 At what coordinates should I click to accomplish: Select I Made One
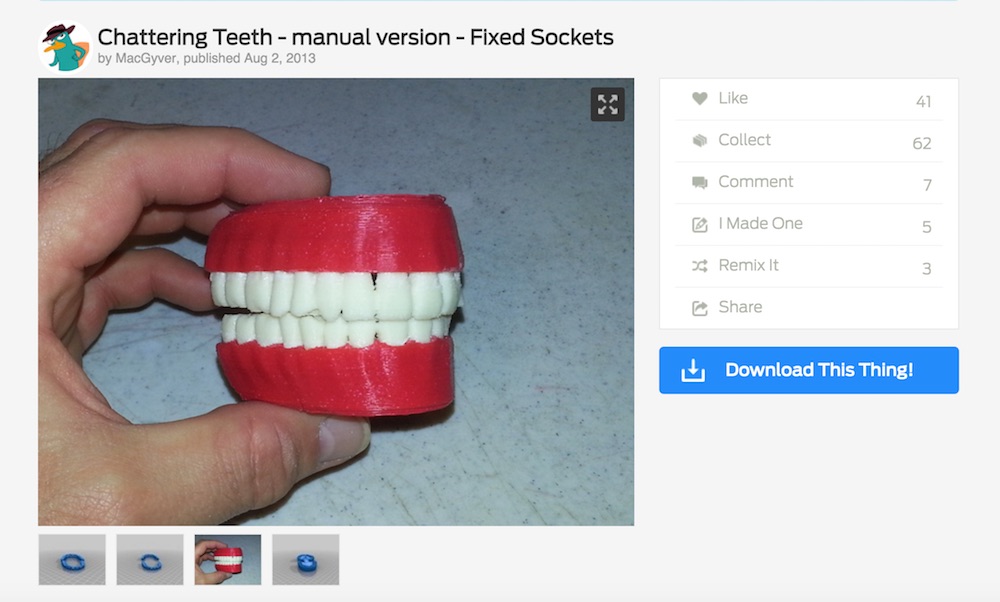click(x=809, y=224)
